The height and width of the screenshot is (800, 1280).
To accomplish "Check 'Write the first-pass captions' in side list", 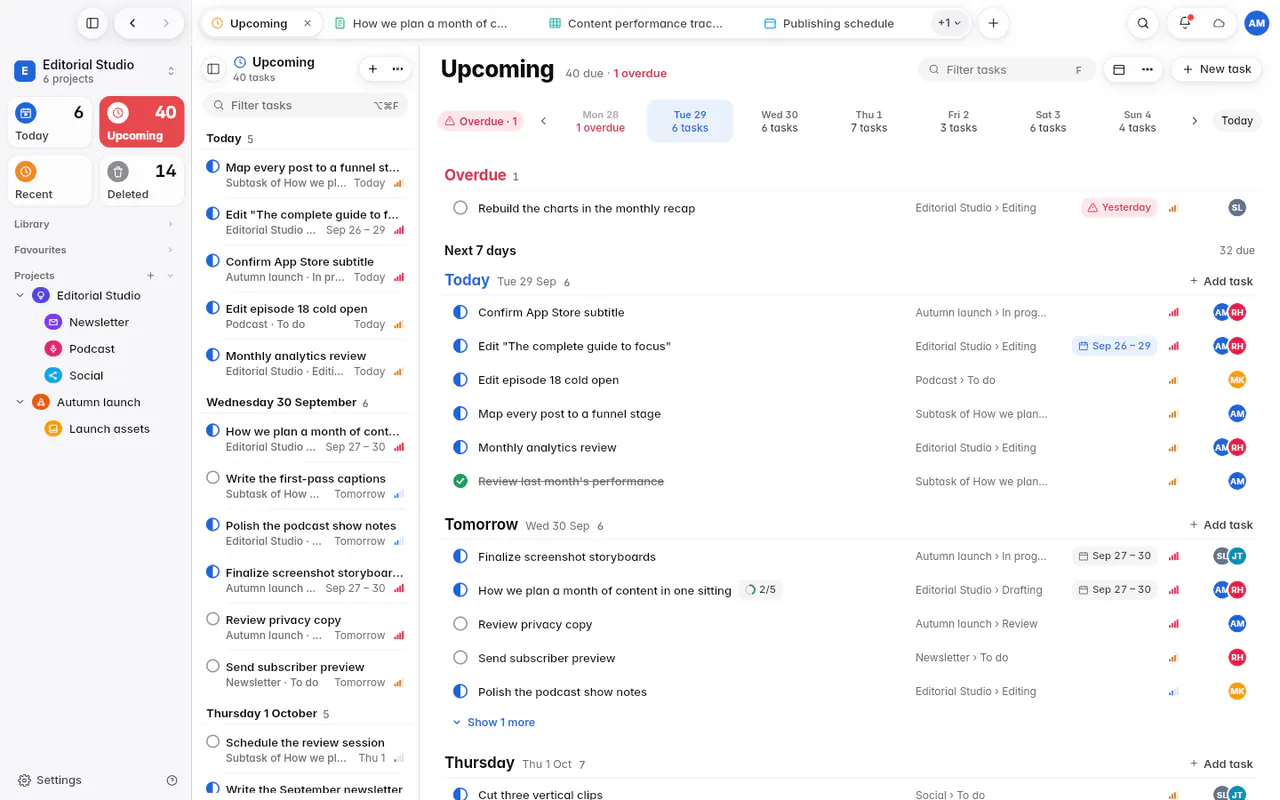I will pyautogui.click(x=213, y=478).
